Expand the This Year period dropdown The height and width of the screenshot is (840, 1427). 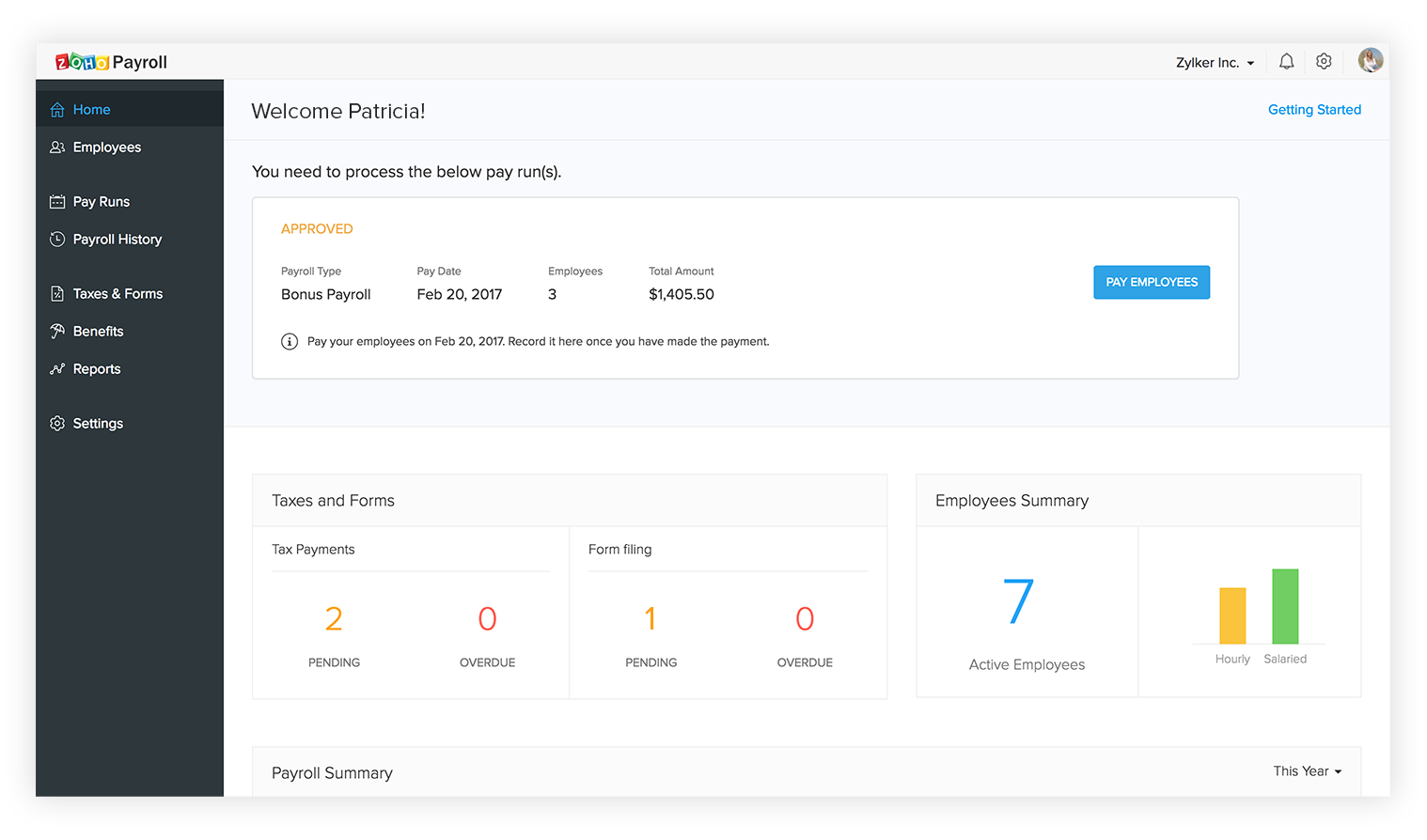[1307, 771]
